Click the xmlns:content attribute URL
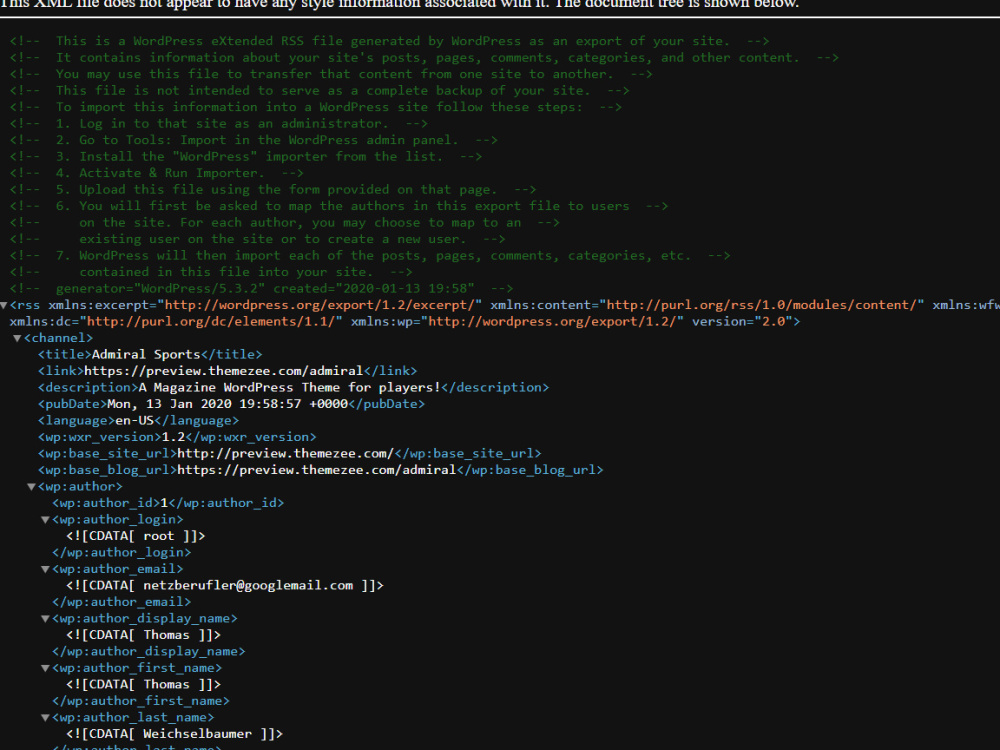The width and height of the screenshot is (1000, 750). pyautogui.click(x=761, y=305)
